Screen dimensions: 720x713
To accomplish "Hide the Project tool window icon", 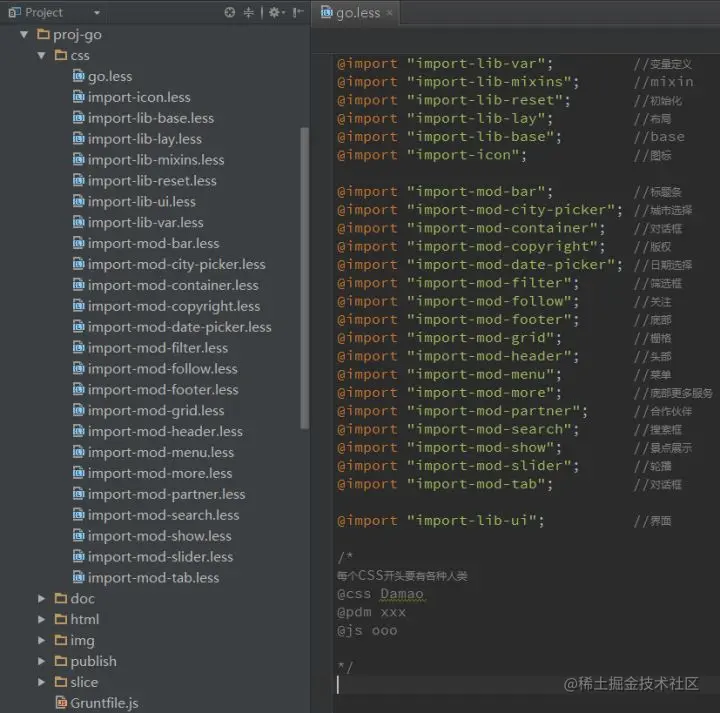I will 298,12.
